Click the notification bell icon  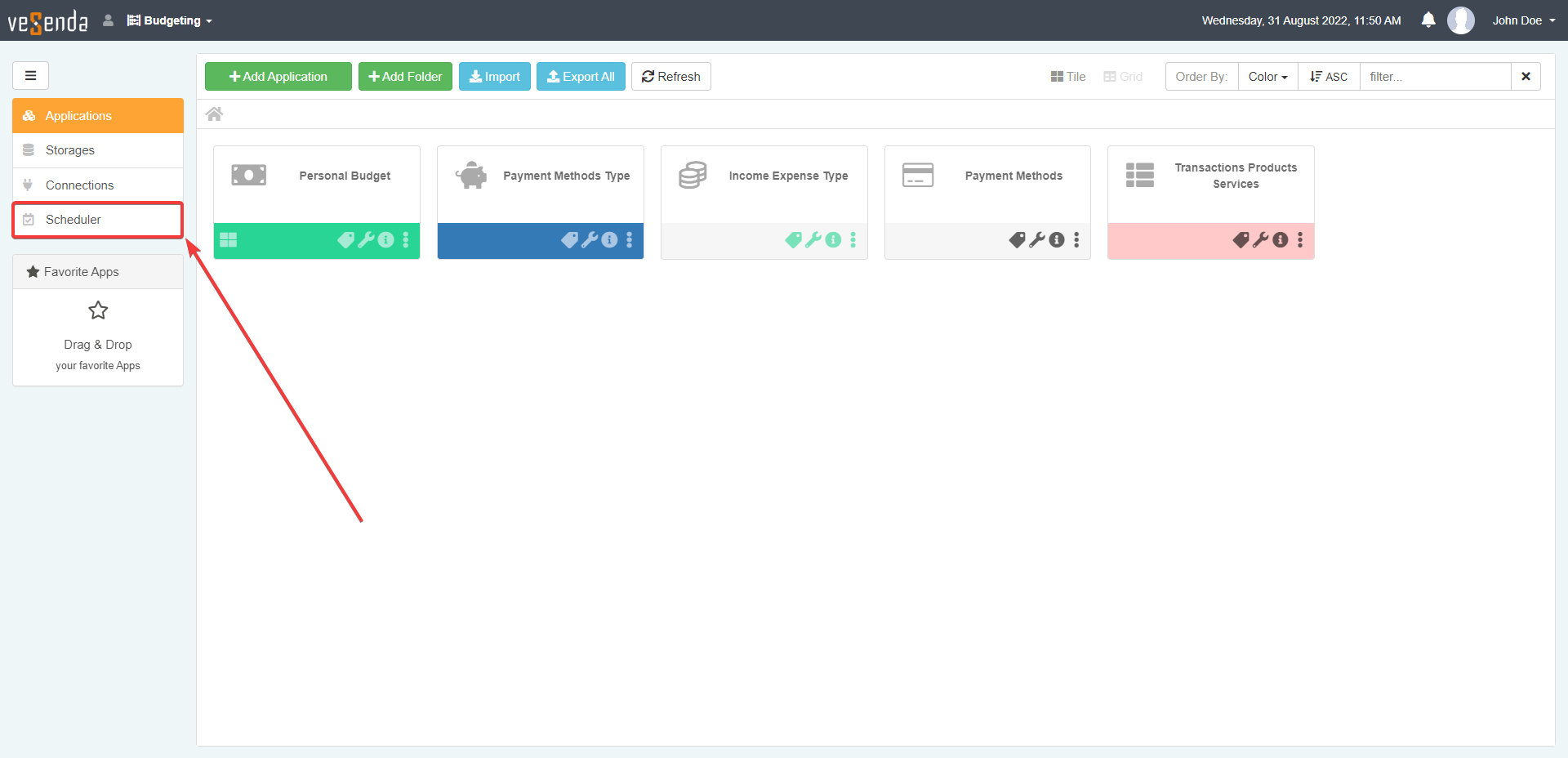[x=1428, y=20]
